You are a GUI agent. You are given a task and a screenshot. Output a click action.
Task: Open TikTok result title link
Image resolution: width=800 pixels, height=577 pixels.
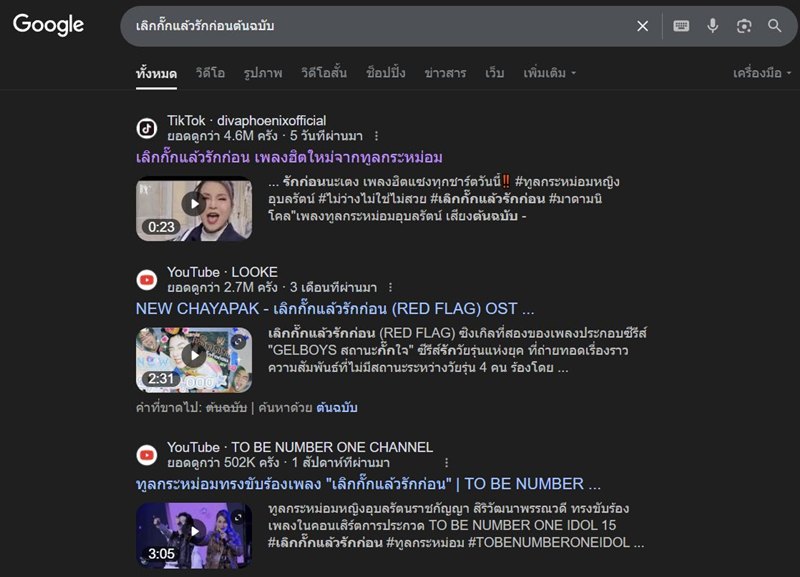pyautogui.click(x=289, y=158)
